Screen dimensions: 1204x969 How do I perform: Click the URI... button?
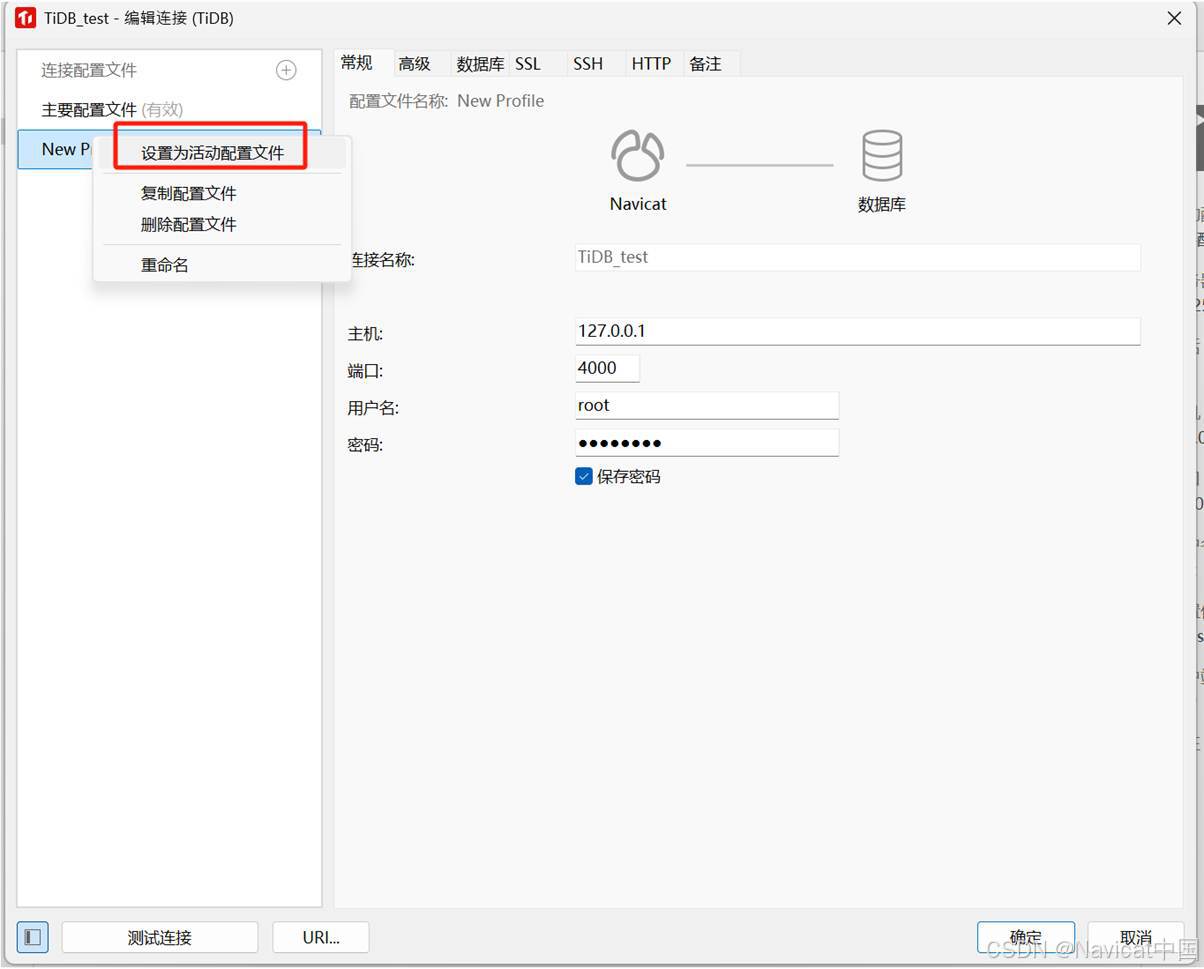pos(321,937)
